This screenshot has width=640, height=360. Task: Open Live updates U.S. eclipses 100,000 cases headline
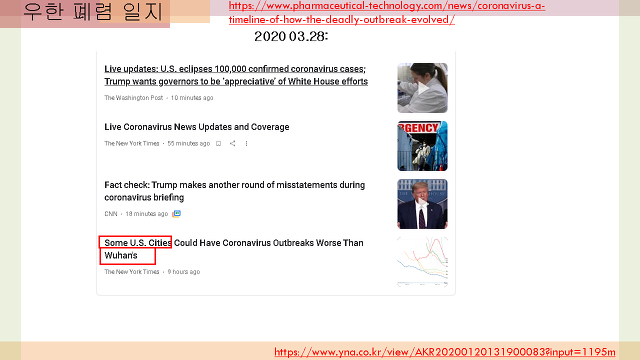(236, 75)
